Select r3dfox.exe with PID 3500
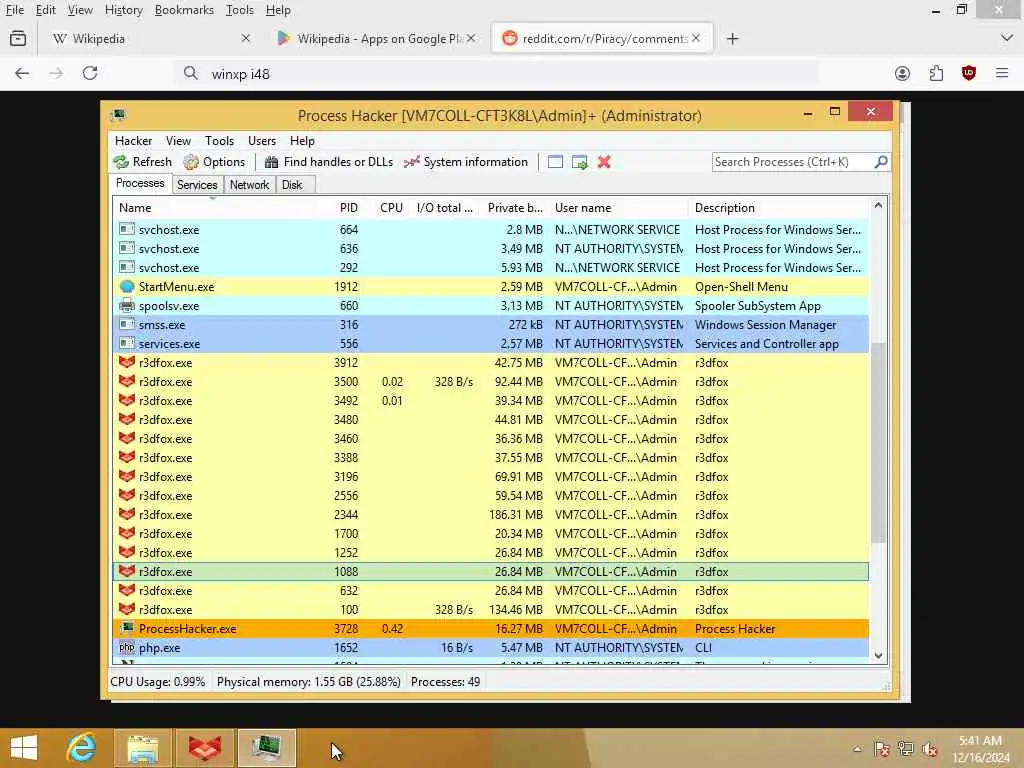This screenshot has width=1024, height=768. tap(490, 382)
